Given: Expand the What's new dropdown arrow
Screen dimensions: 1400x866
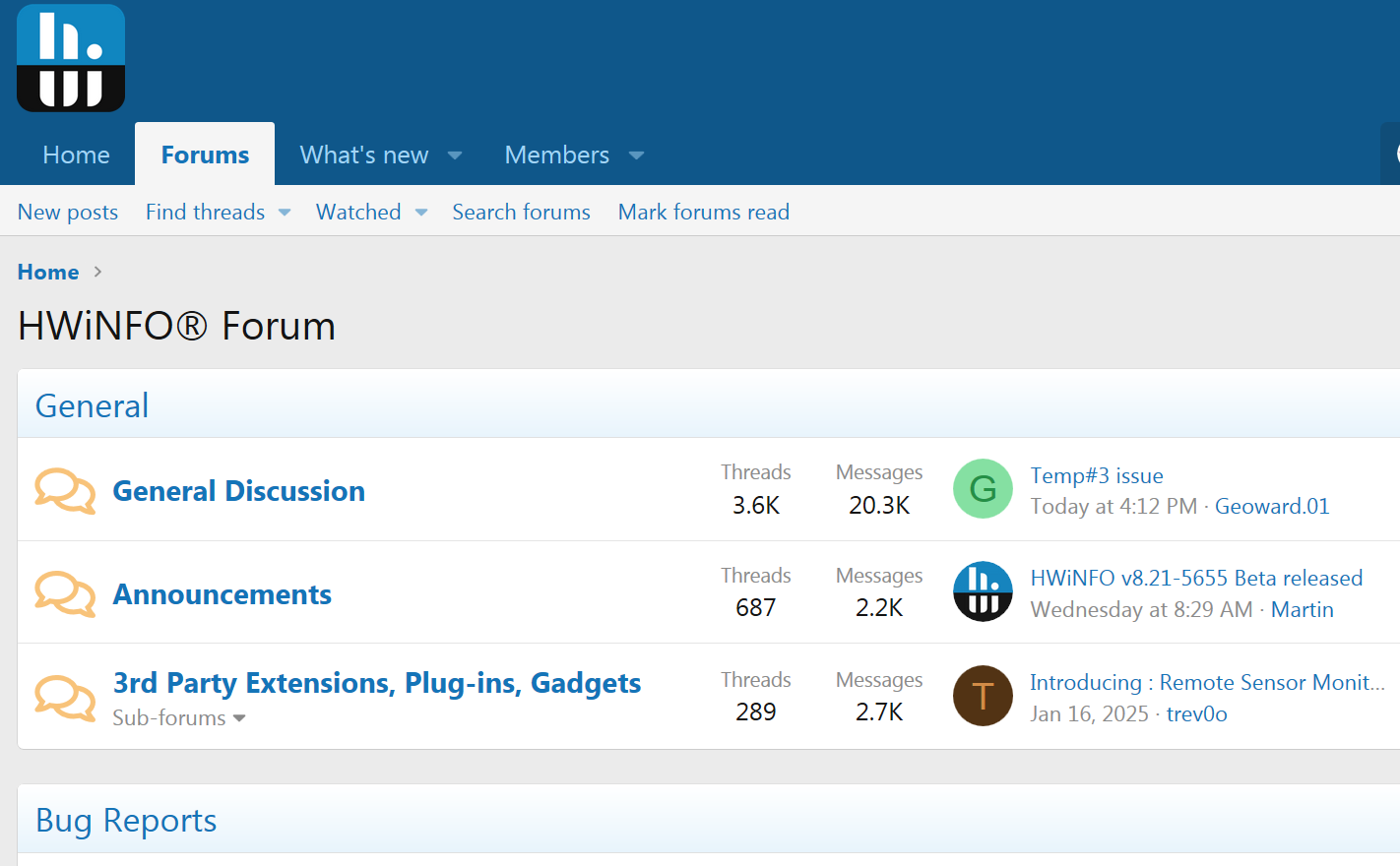Looking at the screenshot, I should pyautogui.click(x=455, y=155).
